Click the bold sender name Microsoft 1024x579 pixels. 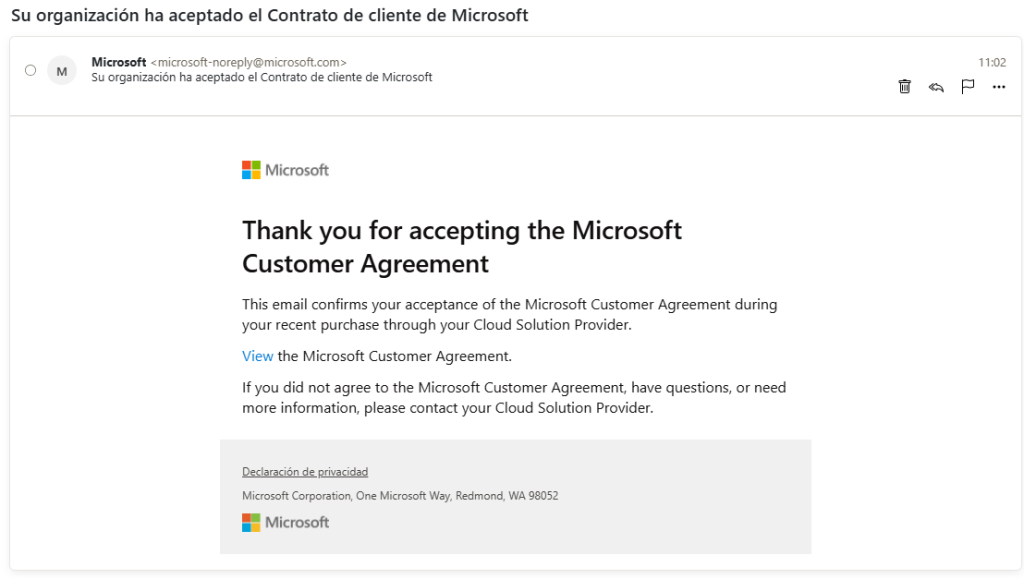coord(118,62)
